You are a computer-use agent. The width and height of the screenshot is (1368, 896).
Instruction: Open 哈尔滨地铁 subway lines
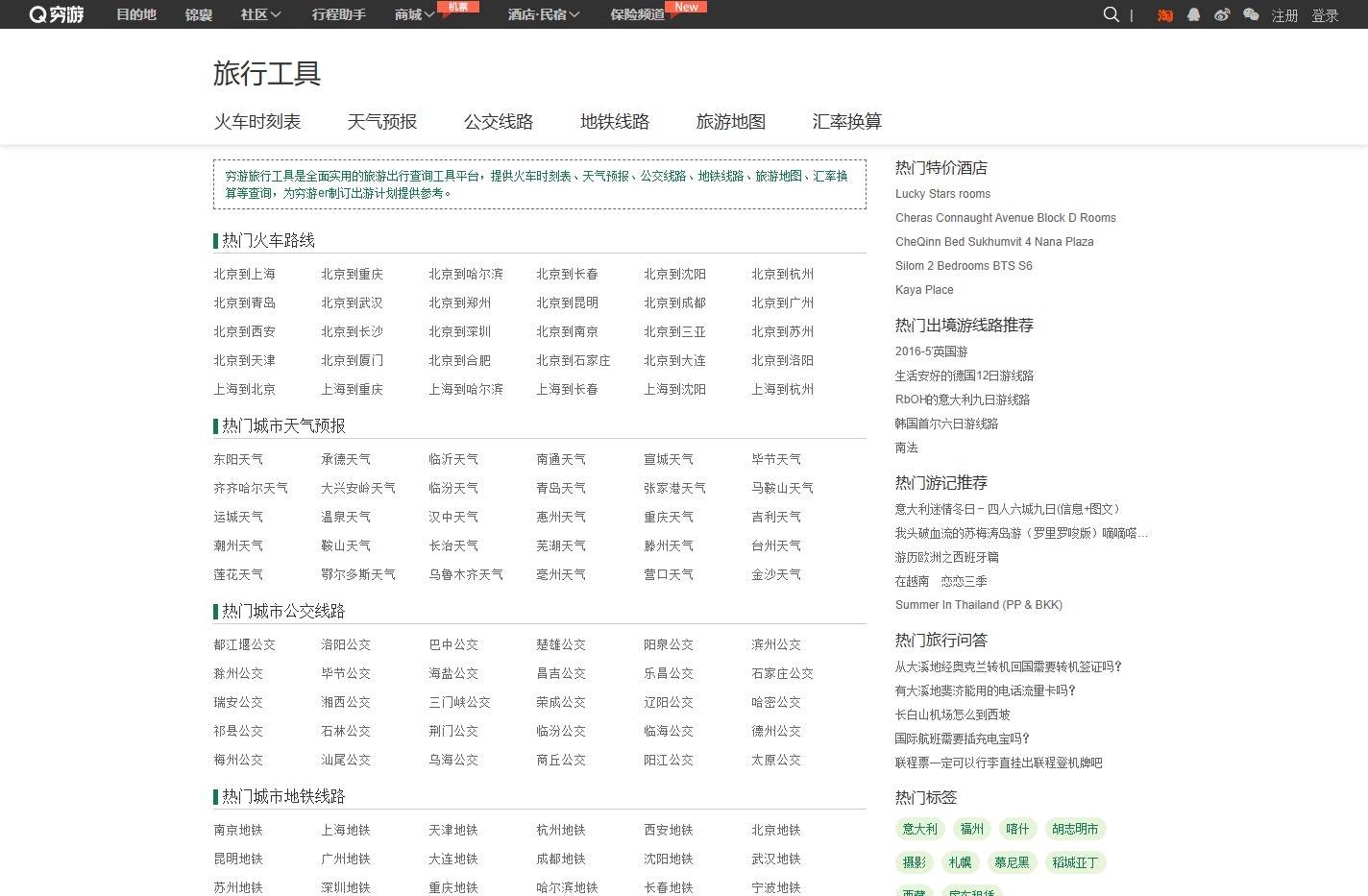(567, 887)
